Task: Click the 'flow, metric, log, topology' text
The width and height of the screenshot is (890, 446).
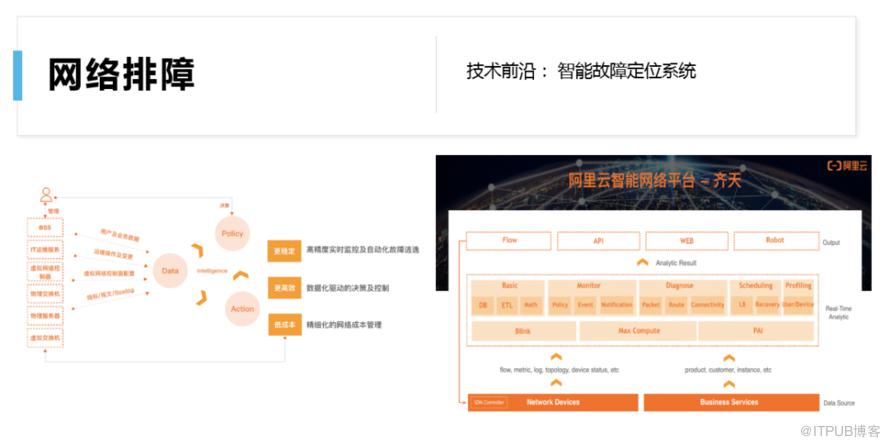Action: 559,370
